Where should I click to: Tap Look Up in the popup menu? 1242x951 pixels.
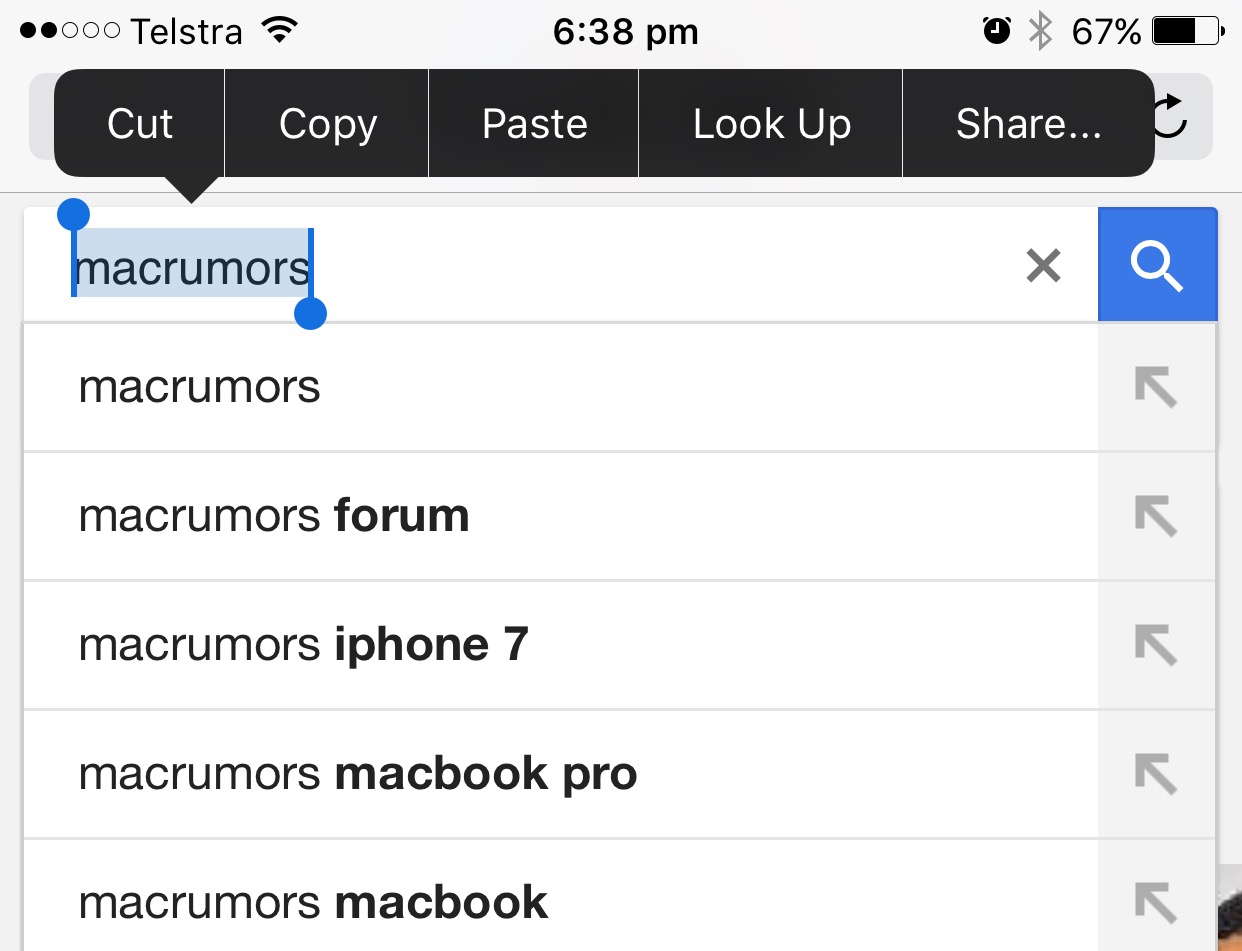771,124
